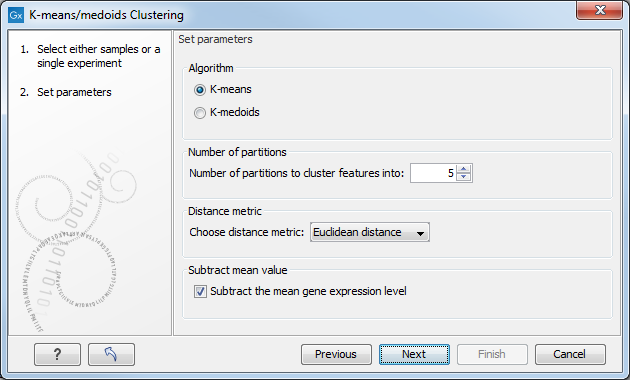Click the Gx application icon in title bar
Image resolution: width=630 pixels, height=380 pixels.
point(16,15)
